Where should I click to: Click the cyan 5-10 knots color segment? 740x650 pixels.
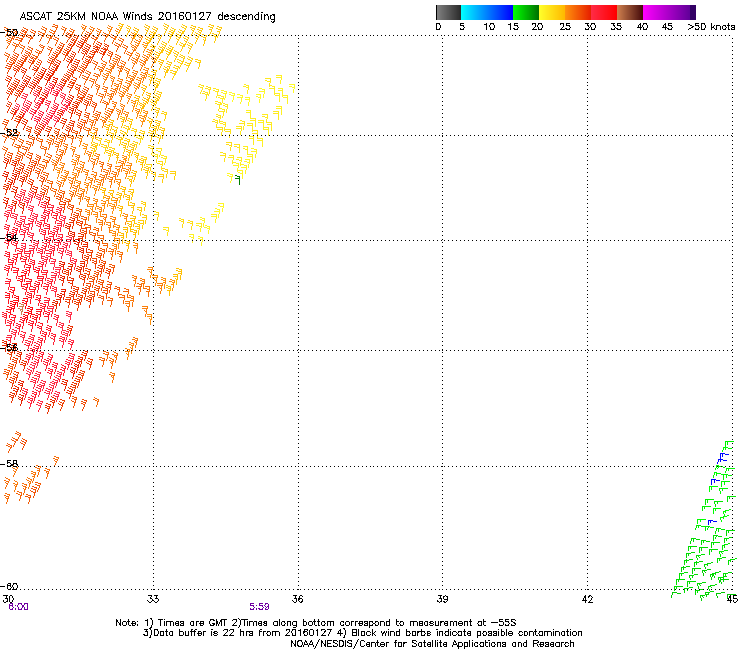click(x=474, y=12)
